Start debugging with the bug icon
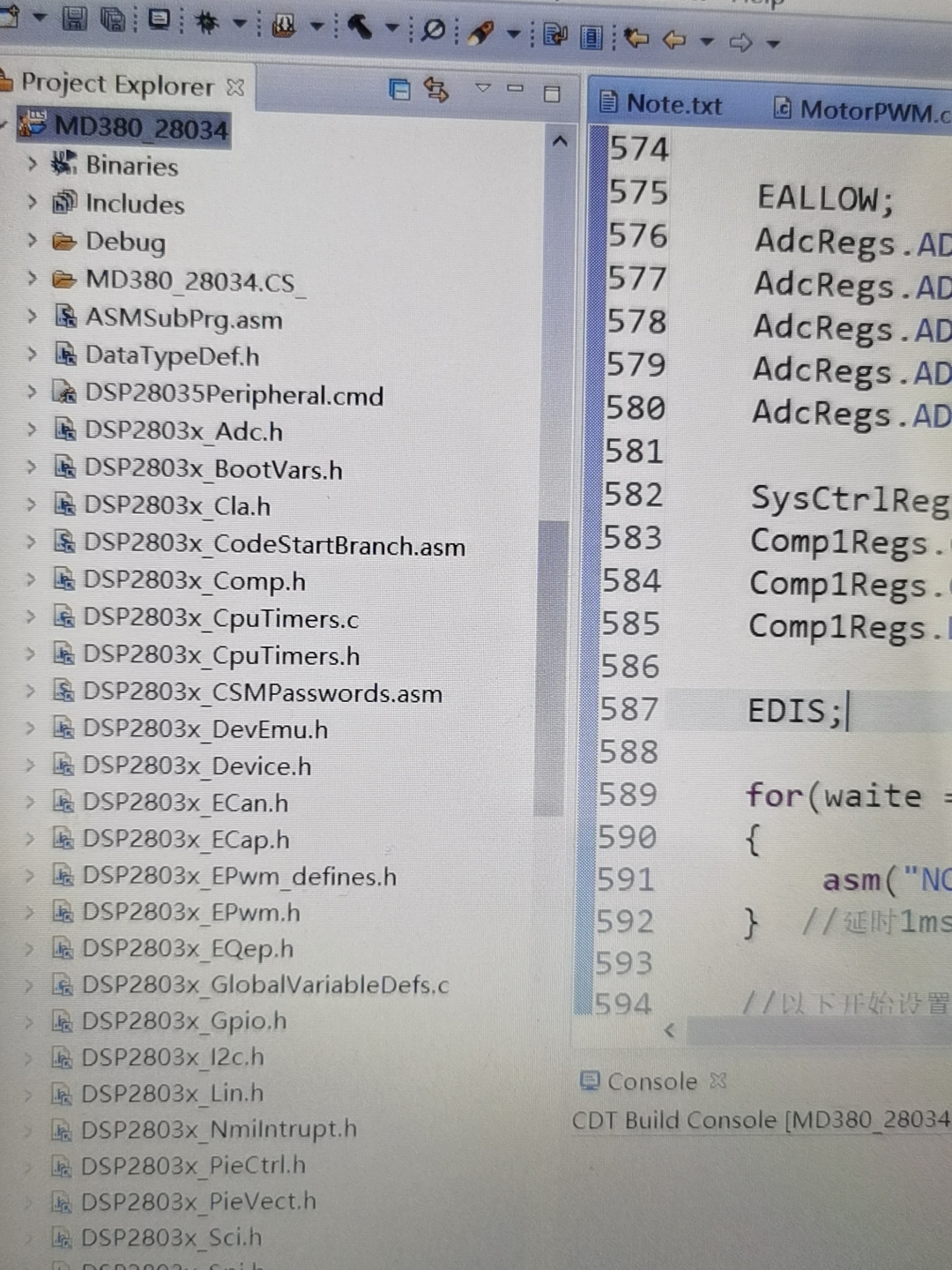952x1270 pixels. tap(207, 22)
